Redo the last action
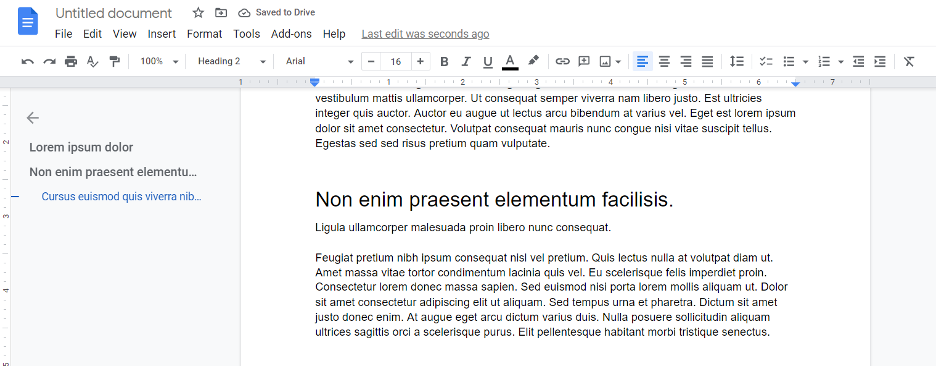The width and height of the screenshot is (936, 366). point(50,61)
